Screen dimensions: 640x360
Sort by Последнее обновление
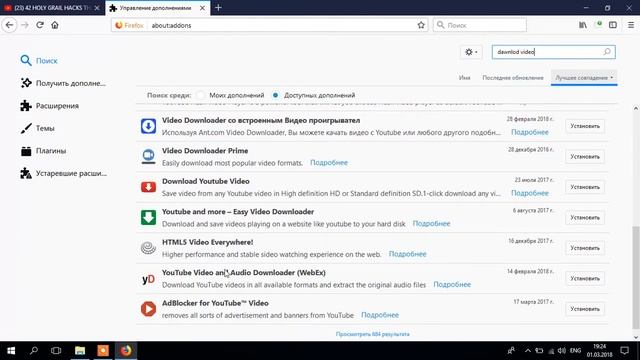(x=513, y=78)
